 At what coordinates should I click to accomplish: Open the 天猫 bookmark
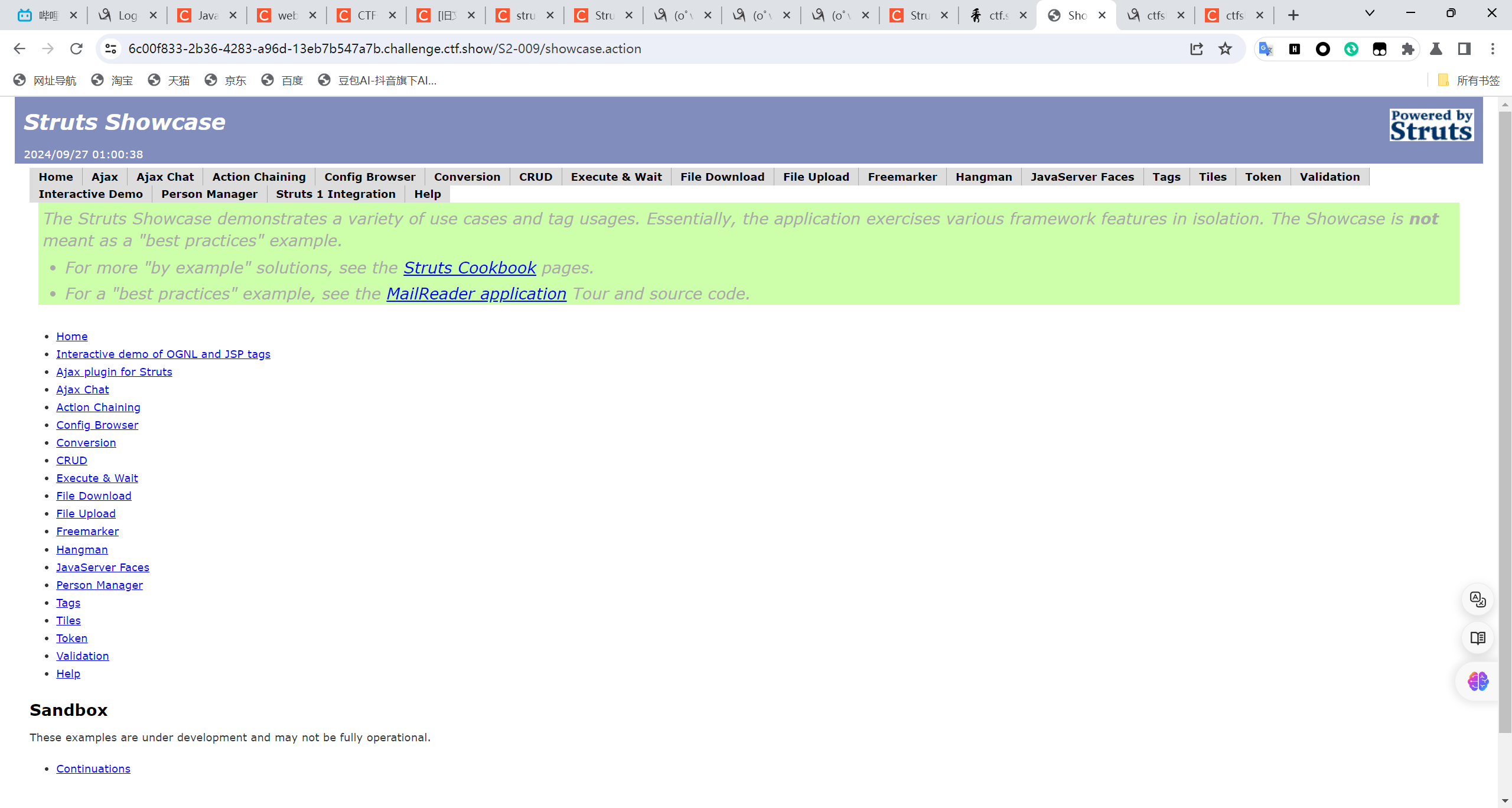(169, 80)
